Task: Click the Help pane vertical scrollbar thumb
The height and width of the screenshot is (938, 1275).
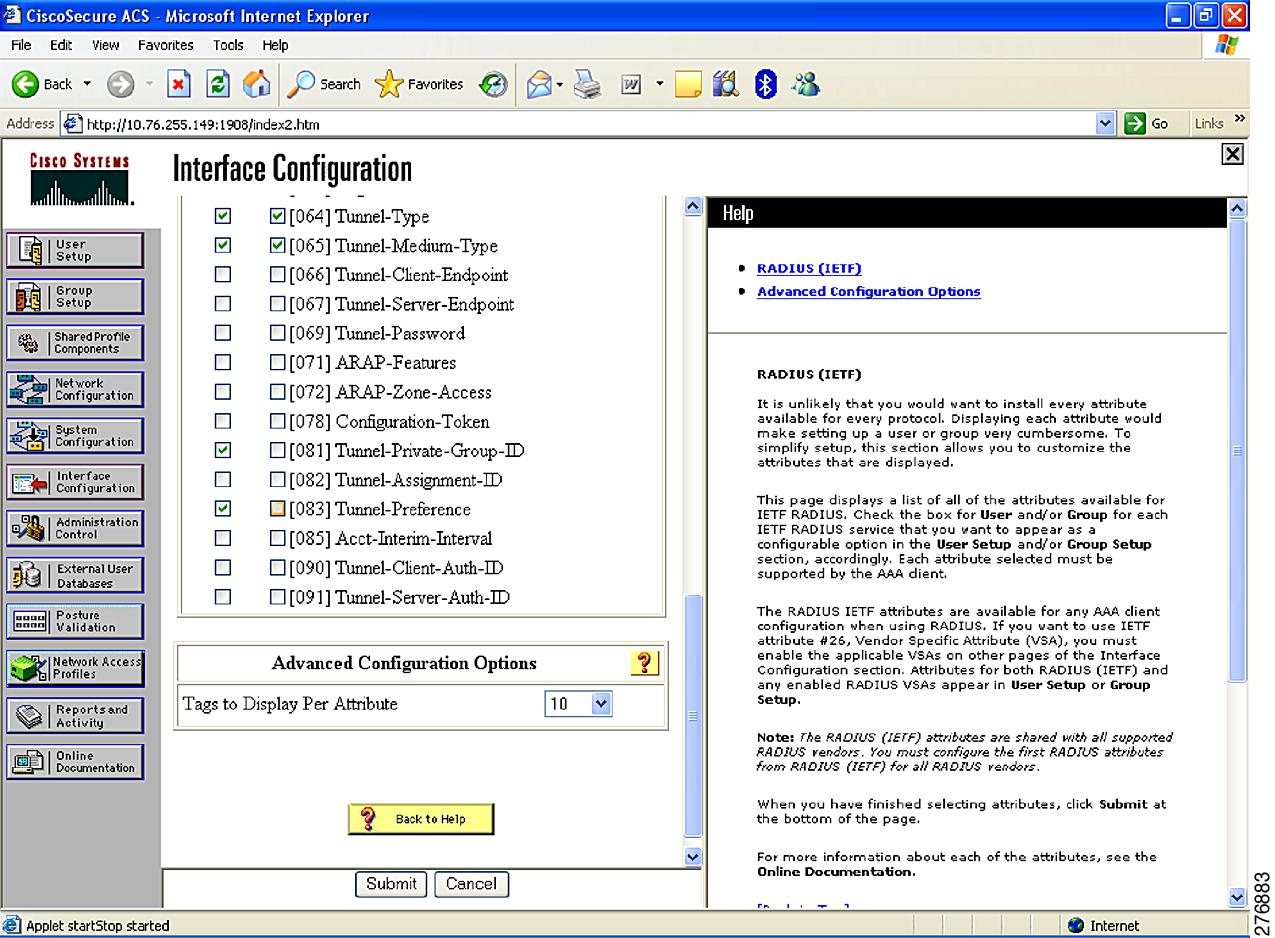Action: 1237,450
